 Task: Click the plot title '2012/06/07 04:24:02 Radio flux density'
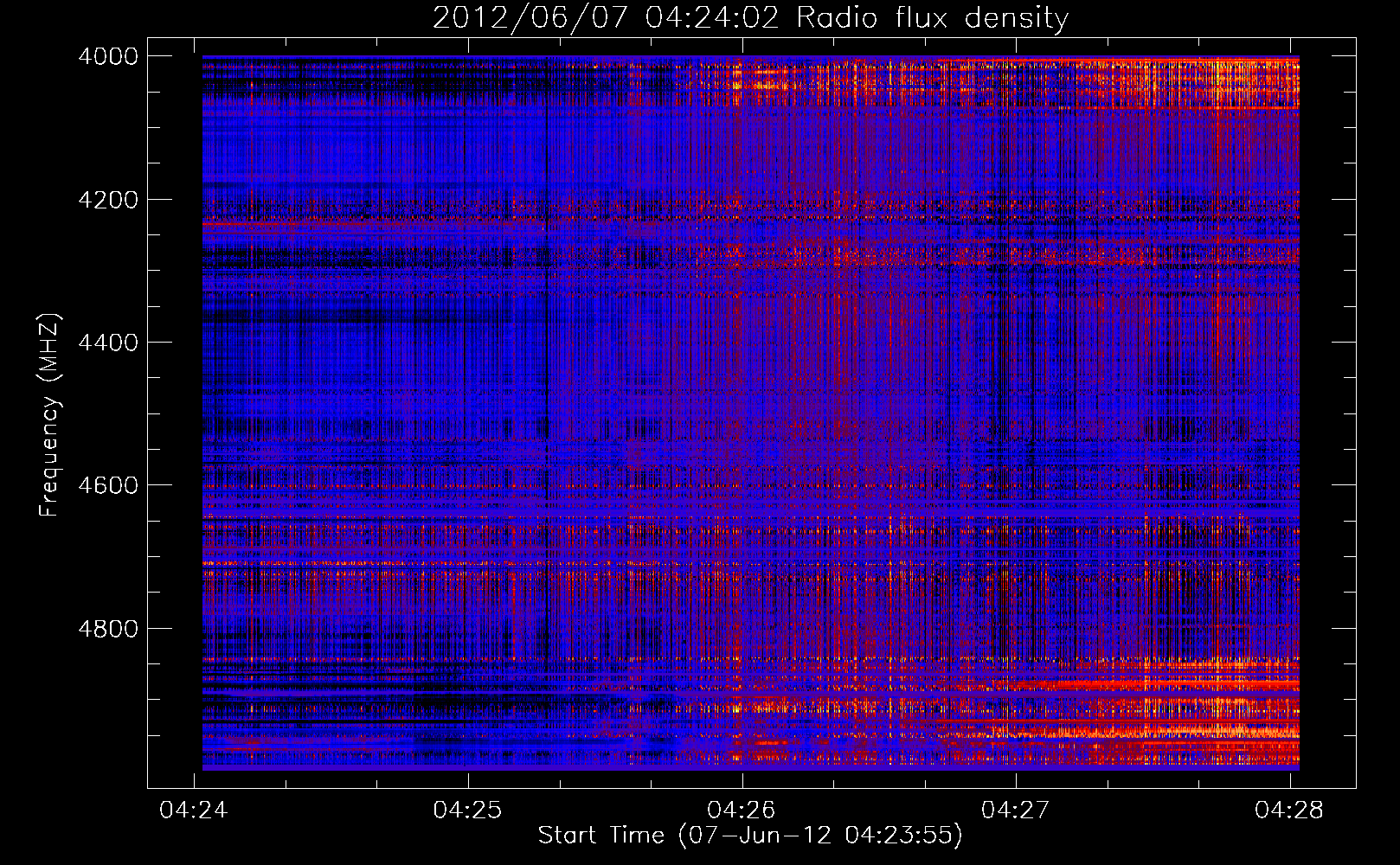click(x=750, y=18)
